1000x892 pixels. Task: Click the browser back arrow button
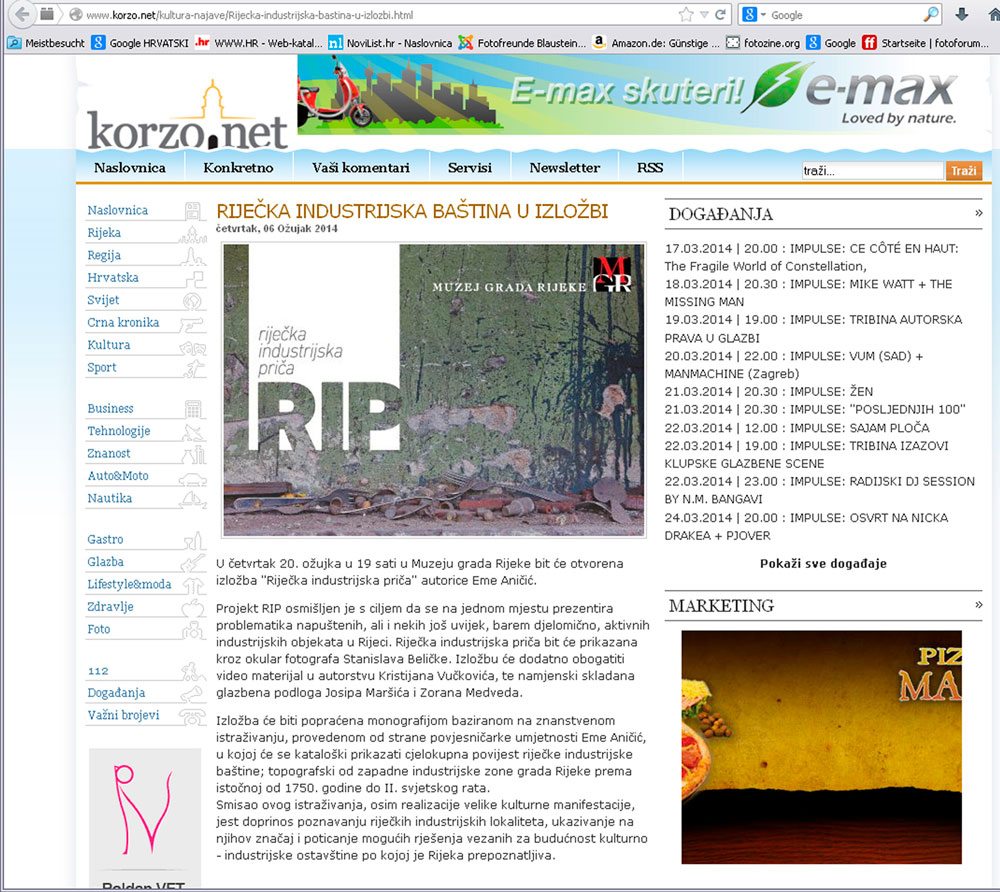click(21, 15)
